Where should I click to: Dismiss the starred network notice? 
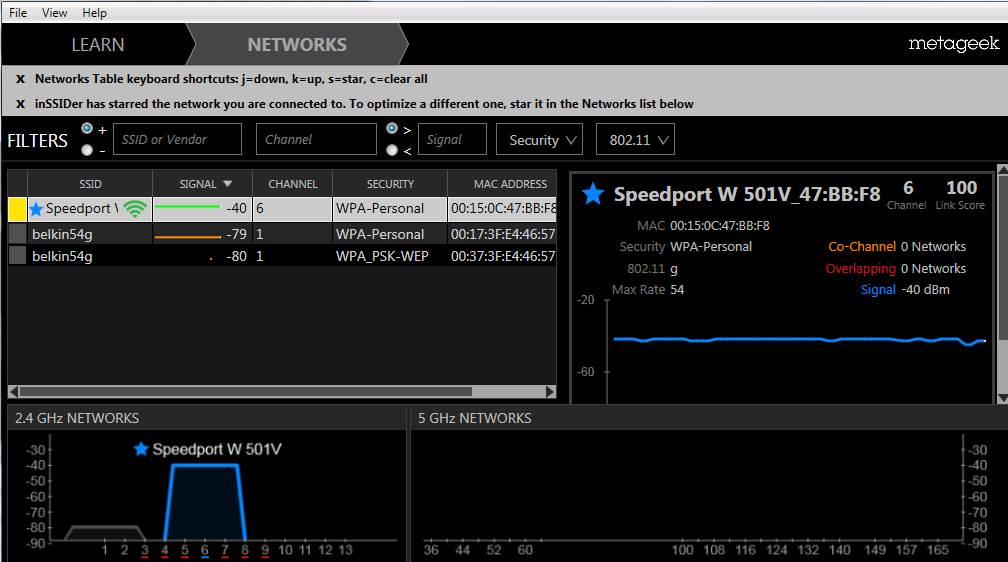(21, 104)
